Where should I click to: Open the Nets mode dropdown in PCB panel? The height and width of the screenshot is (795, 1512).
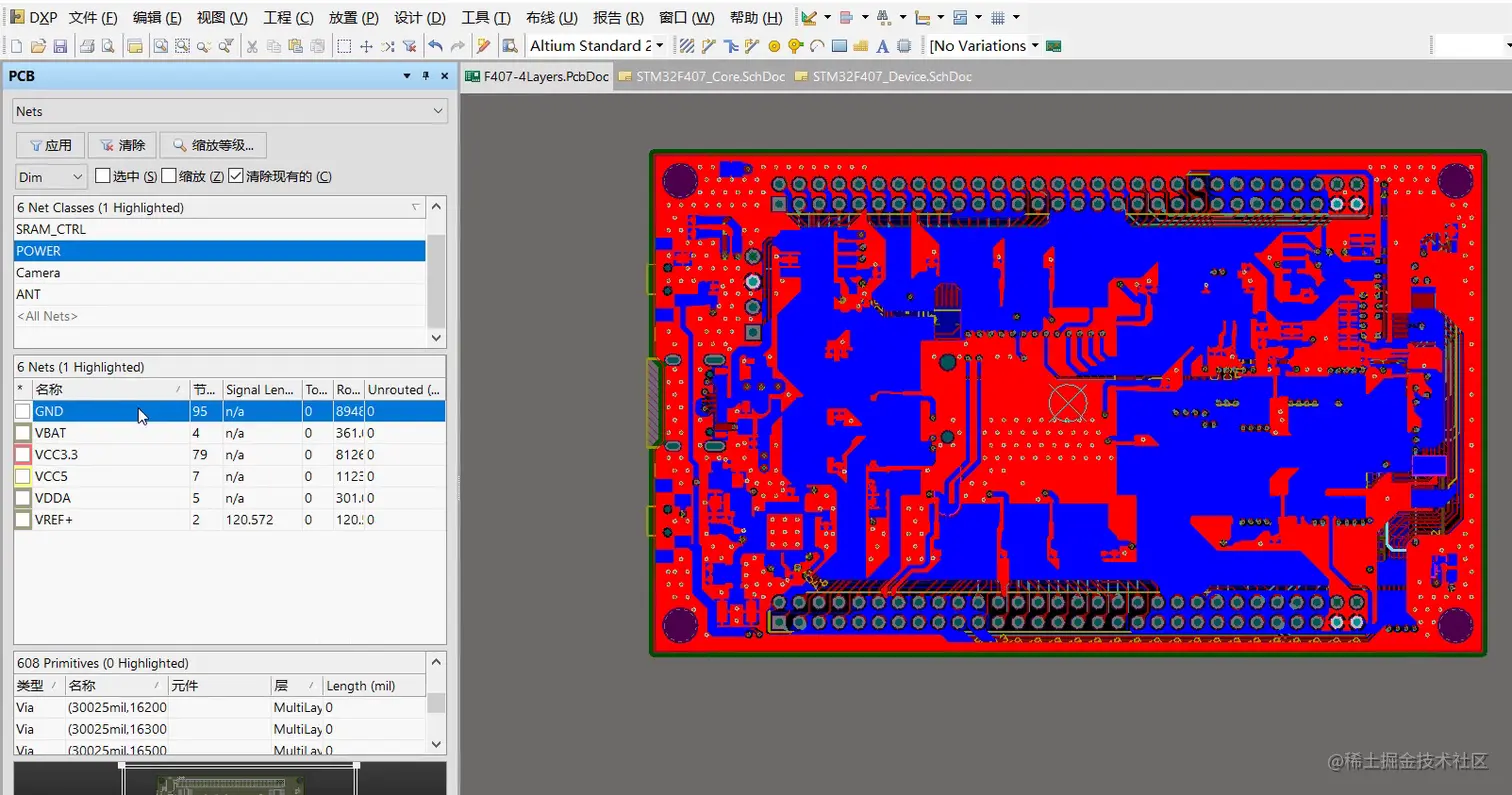tap(230, 111)
